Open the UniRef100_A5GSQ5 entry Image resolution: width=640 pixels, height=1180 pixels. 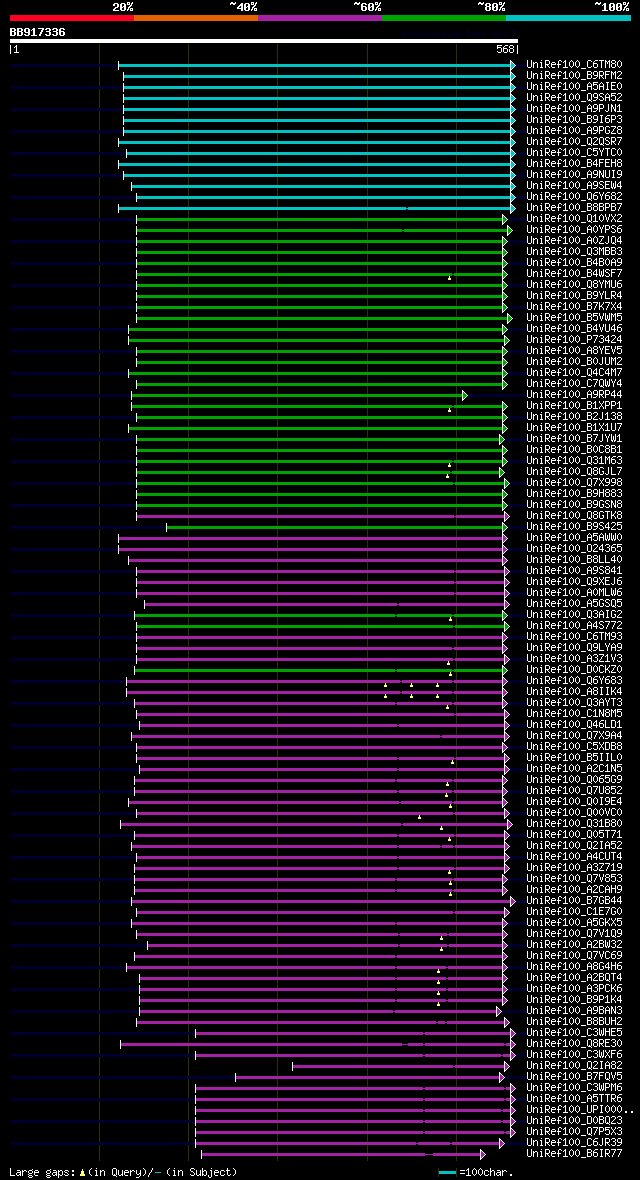pos(574,603)
